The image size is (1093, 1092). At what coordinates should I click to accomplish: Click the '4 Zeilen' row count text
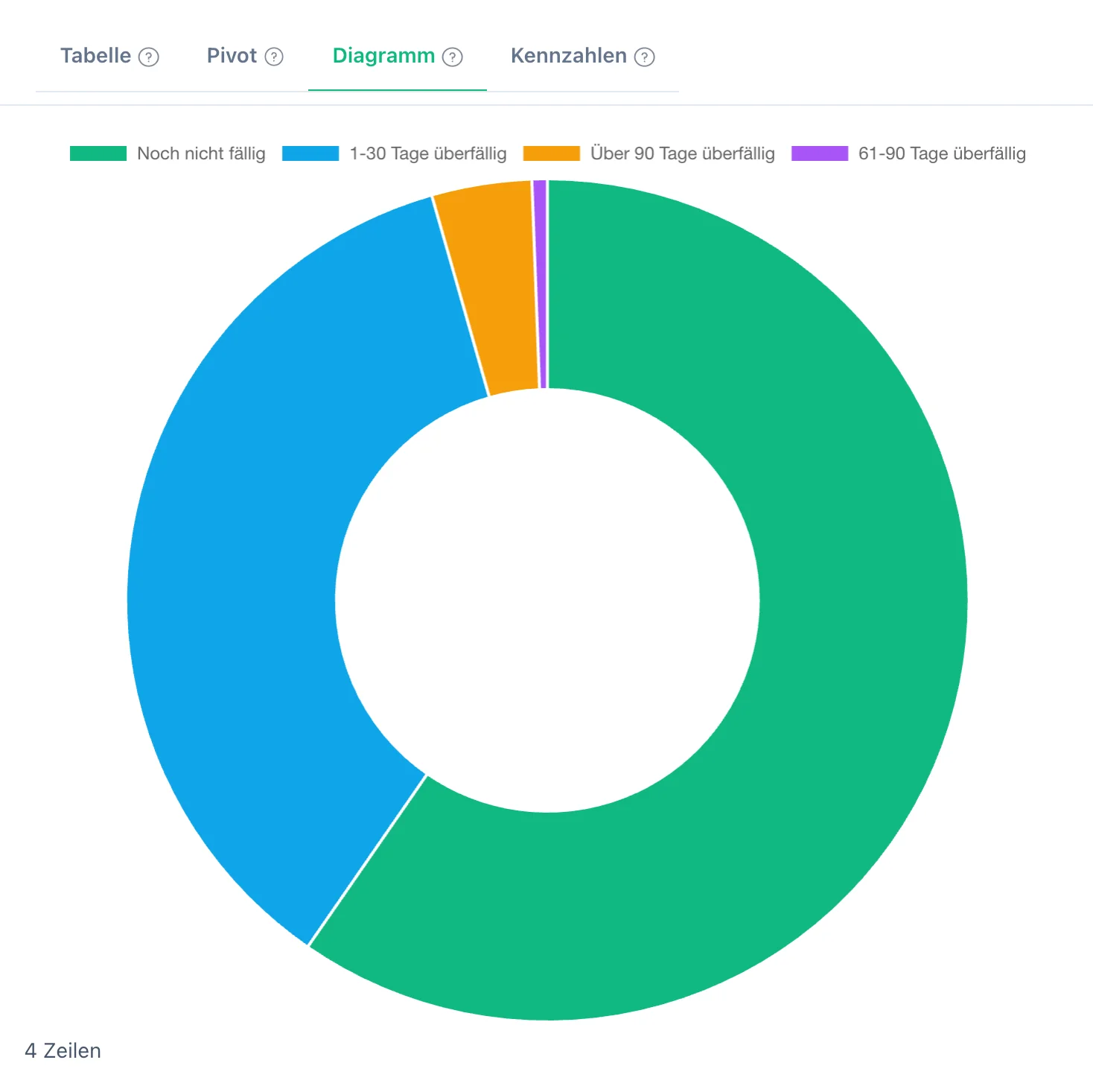[63, 1050]
